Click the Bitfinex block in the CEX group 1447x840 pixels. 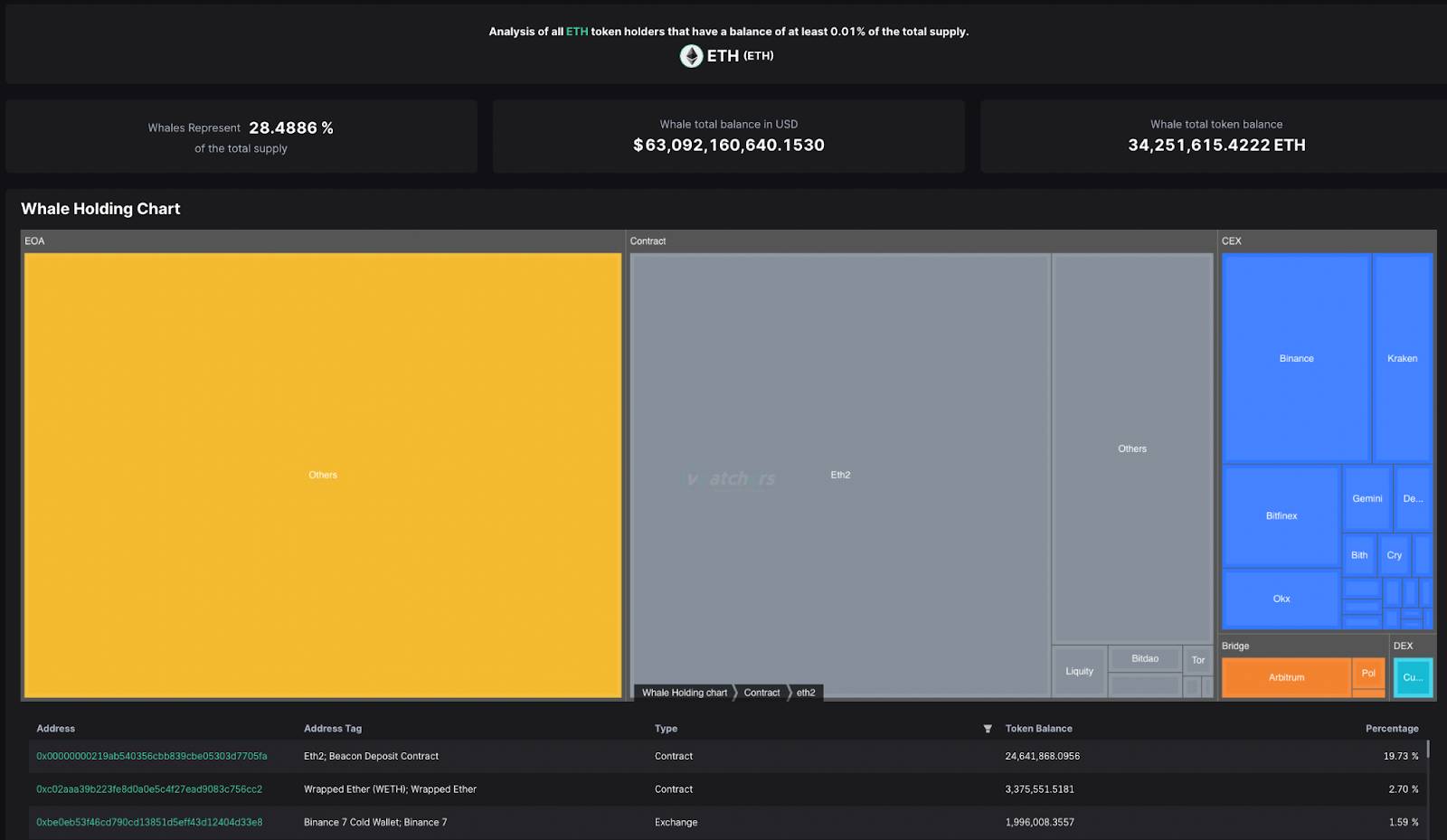1281,516
